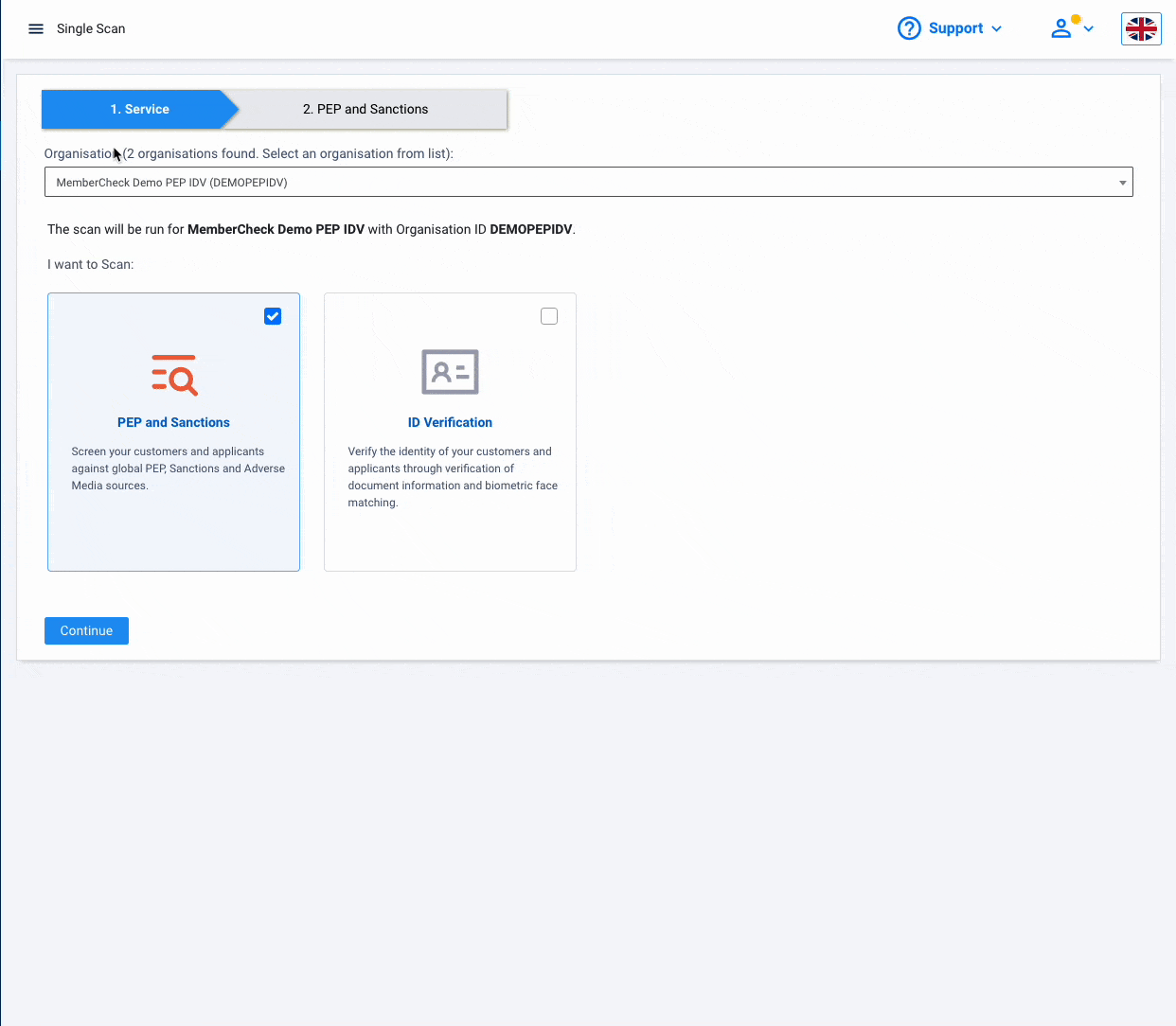Viewport: 1176px width, 1026px height.
Task: Open the Organisation selection dropdown
Action: 589,182
